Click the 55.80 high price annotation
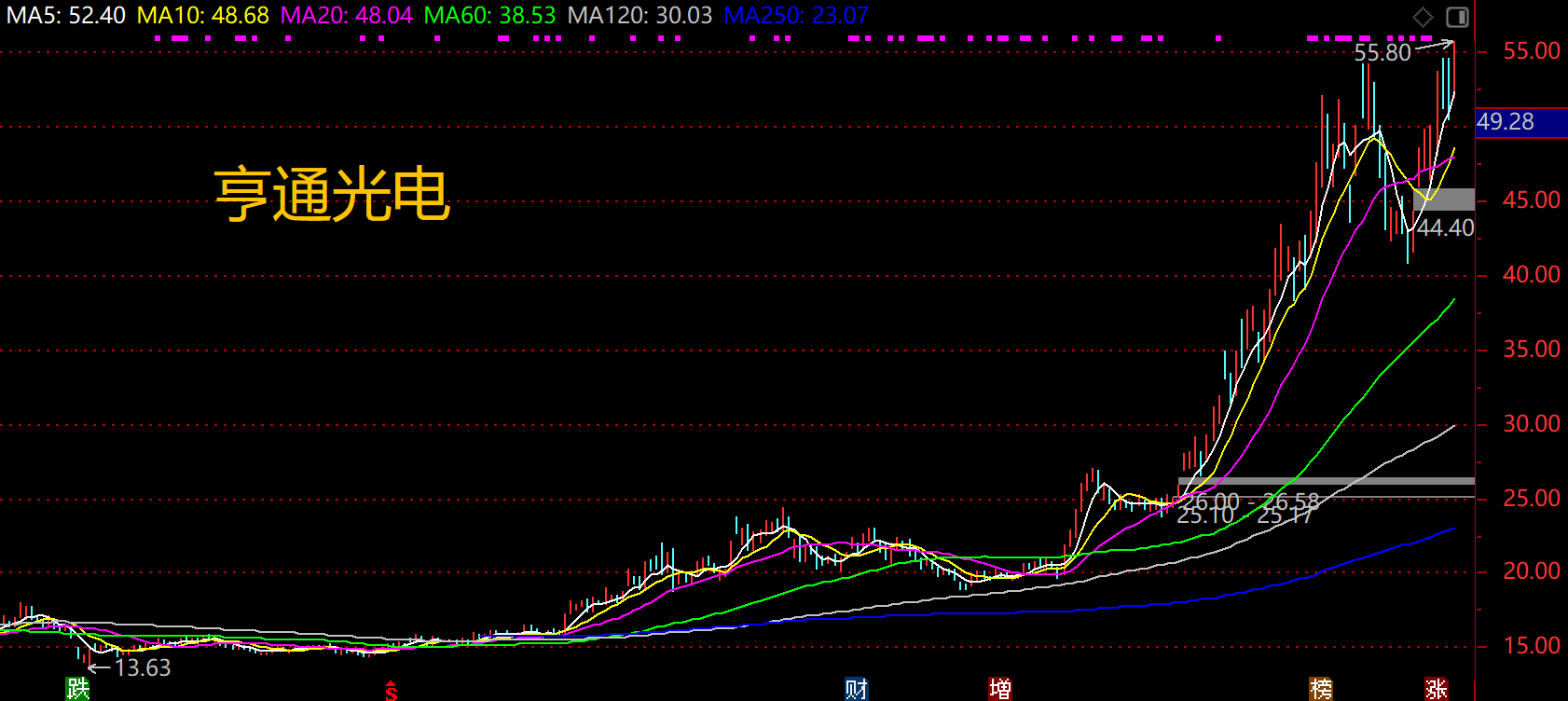Viewport: 1568px width, 701px height. tap(1382, 53)
